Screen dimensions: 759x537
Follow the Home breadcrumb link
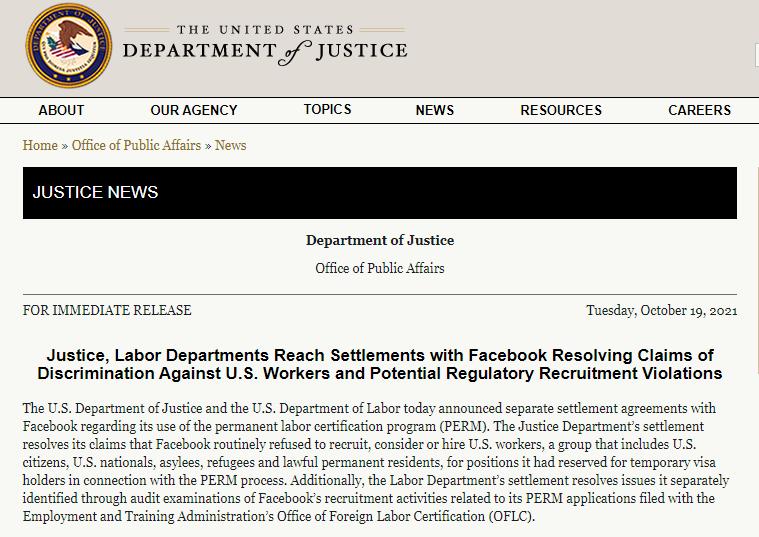click(40, 145)
